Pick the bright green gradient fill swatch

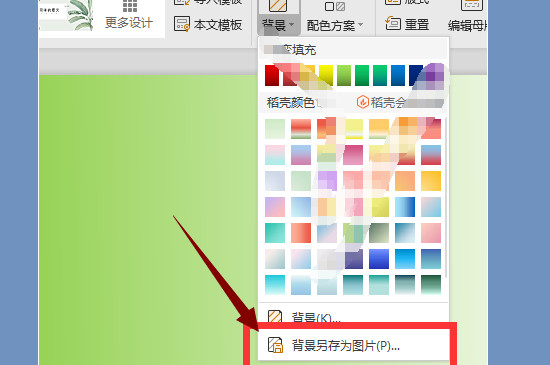(362, 75)
